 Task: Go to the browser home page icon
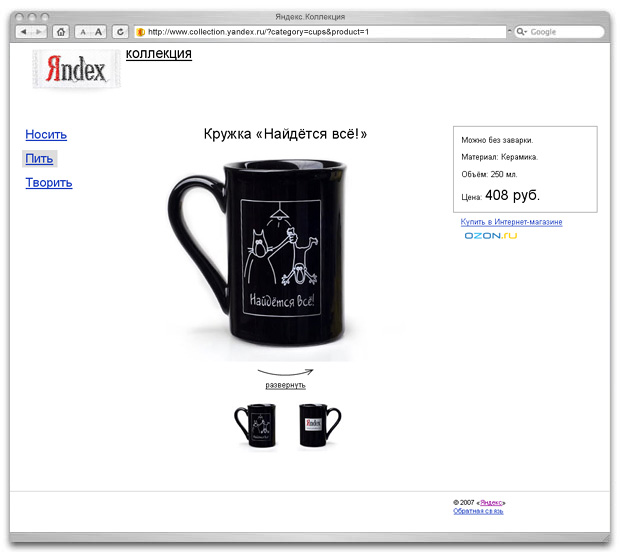(60, 32)
